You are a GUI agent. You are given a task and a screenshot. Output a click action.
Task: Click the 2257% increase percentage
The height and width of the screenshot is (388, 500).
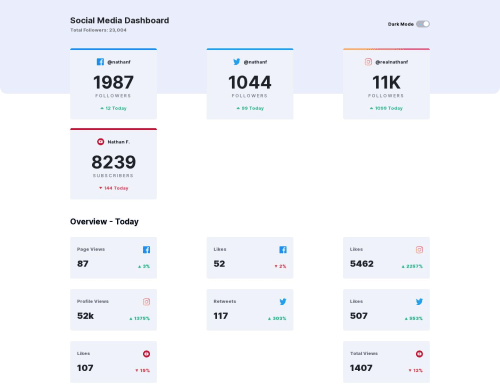click(x=412, y=266)
